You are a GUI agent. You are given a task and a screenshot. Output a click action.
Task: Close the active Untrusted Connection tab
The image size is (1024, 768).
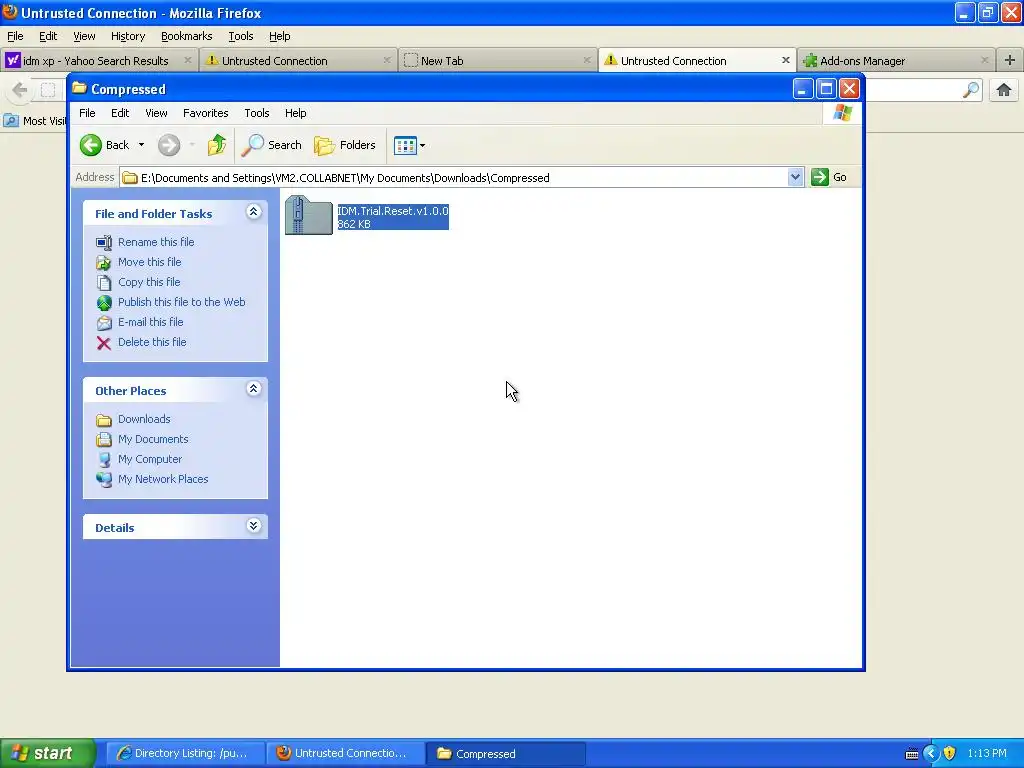786,60
